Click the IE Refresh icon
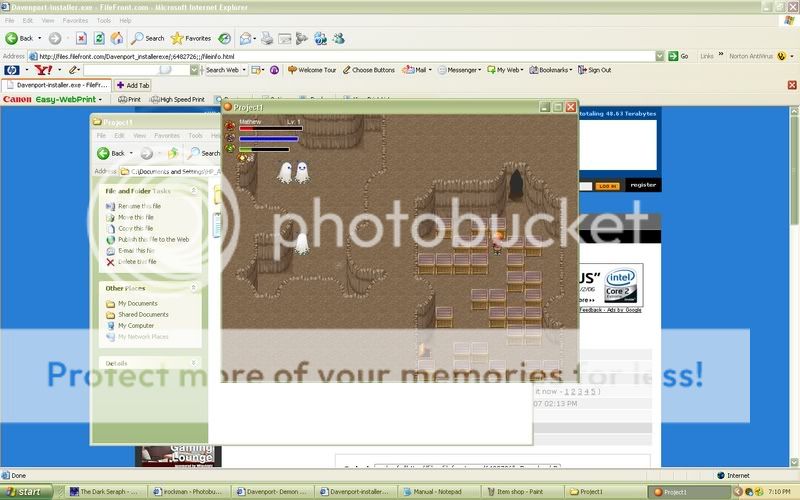Image resolution: width=800 pixels, height=500 pixels. click(99, 38)
